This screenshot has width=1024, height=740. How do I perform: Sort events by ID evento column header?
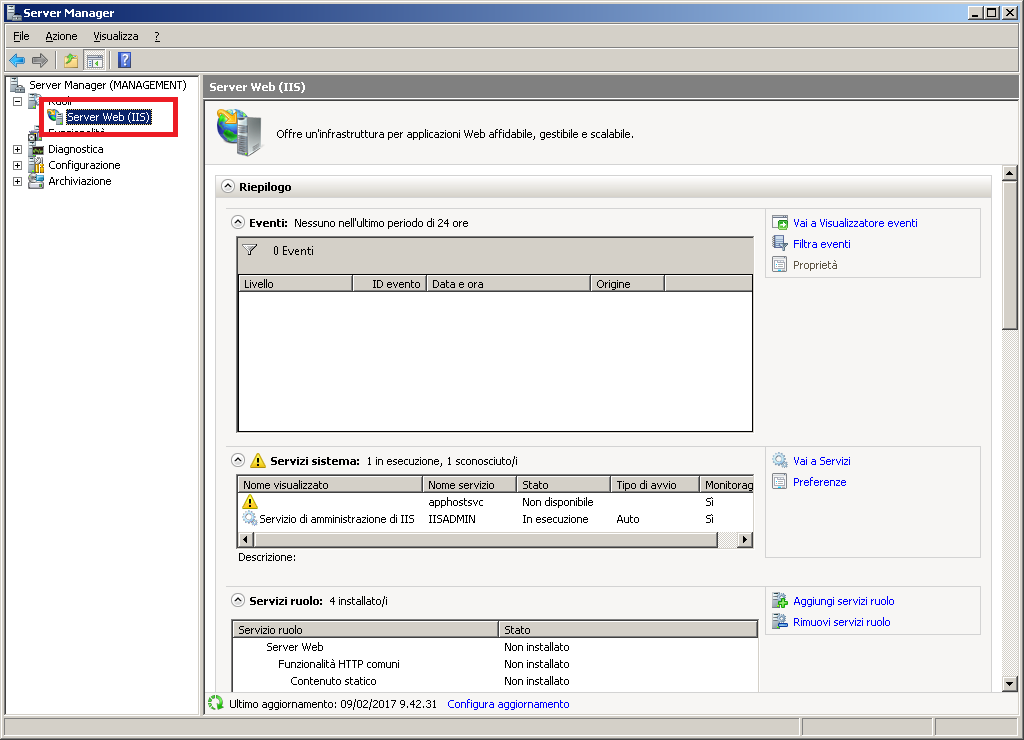[x=390, y=283]
